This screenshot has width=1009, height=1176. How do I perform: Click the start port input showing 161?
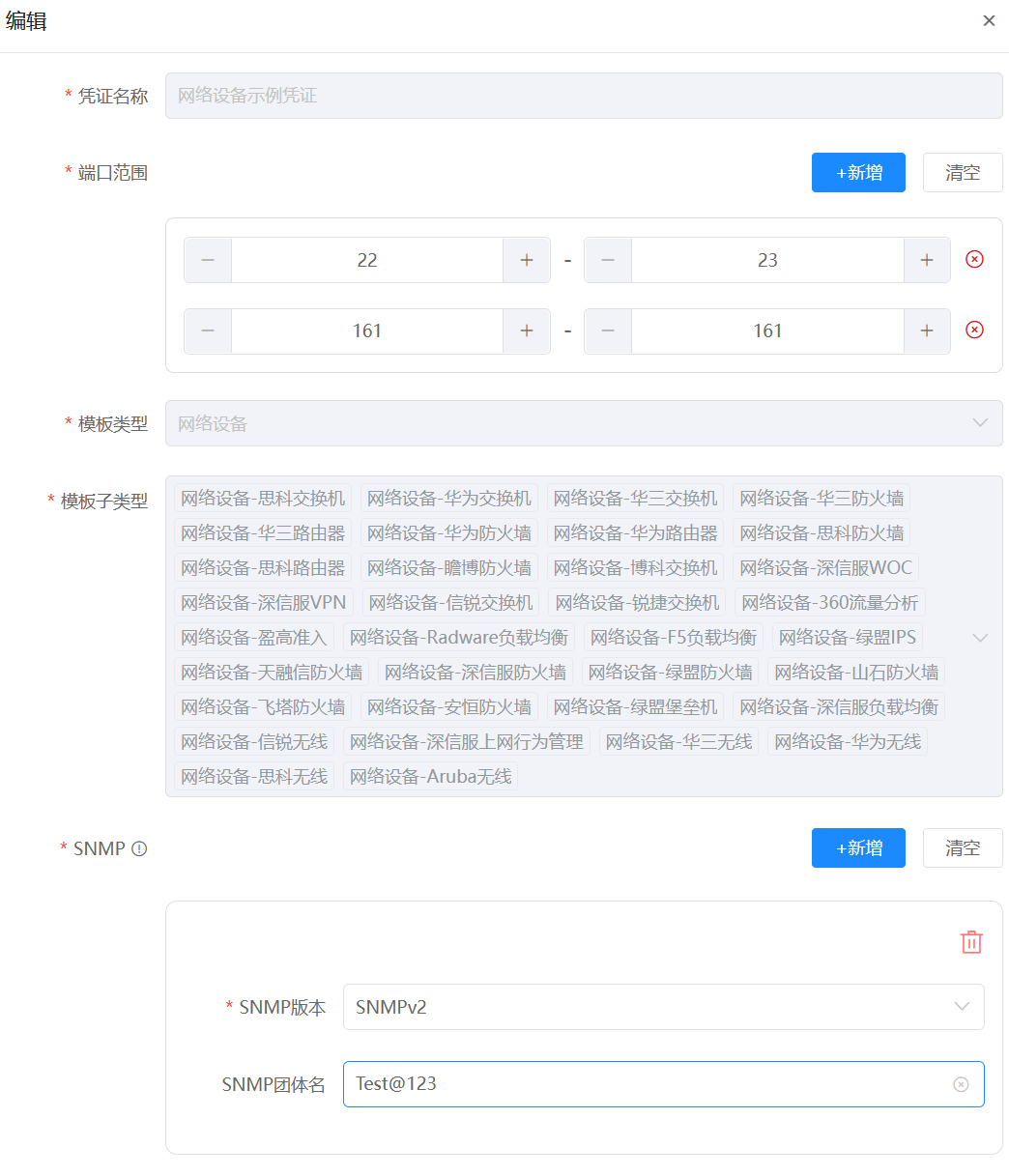pyautogui.click(x=367, y=330)
